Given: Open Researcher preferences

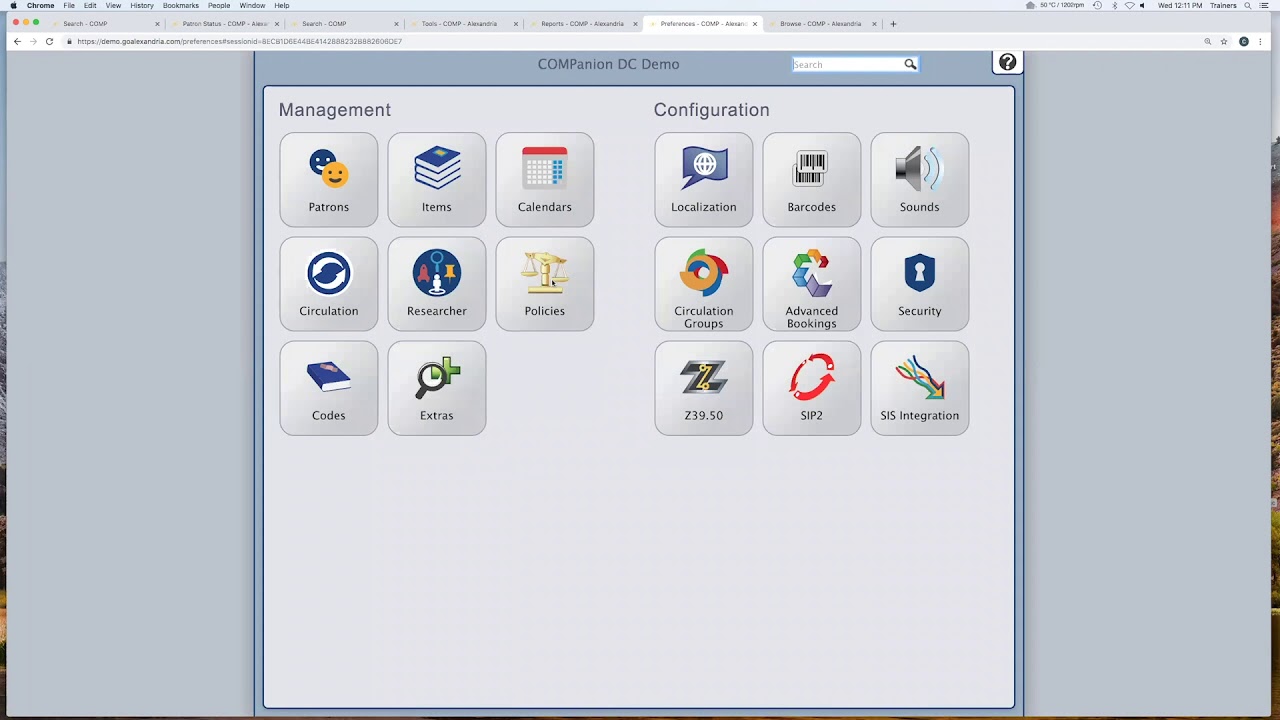Looking at the screenshot, I should [437, 284].
